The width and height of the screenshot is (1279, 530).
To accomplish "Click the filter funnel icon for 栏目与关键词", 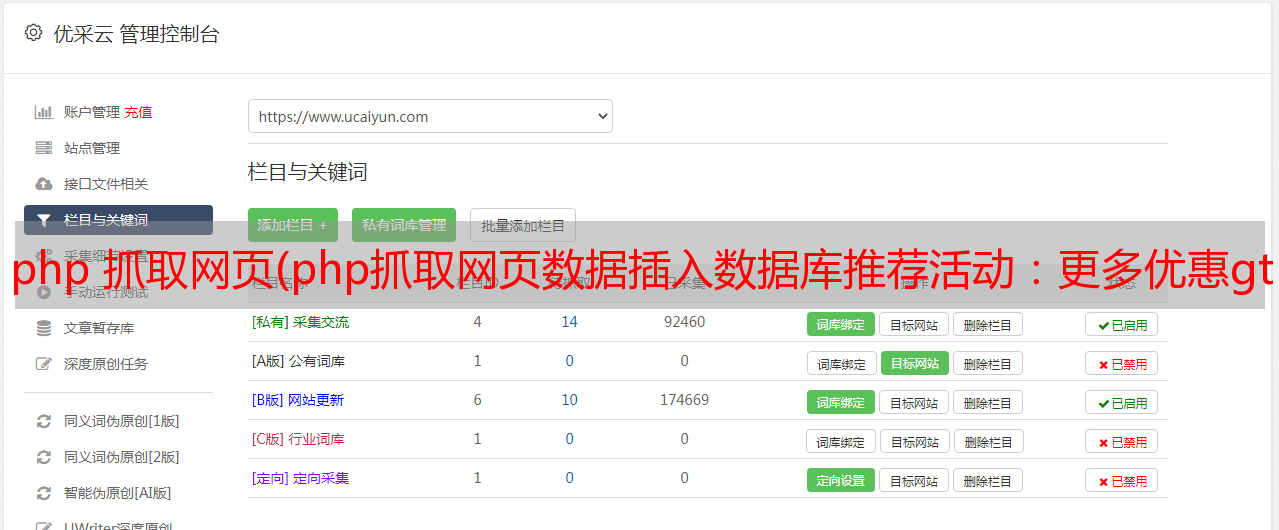I will coord(44,220).
